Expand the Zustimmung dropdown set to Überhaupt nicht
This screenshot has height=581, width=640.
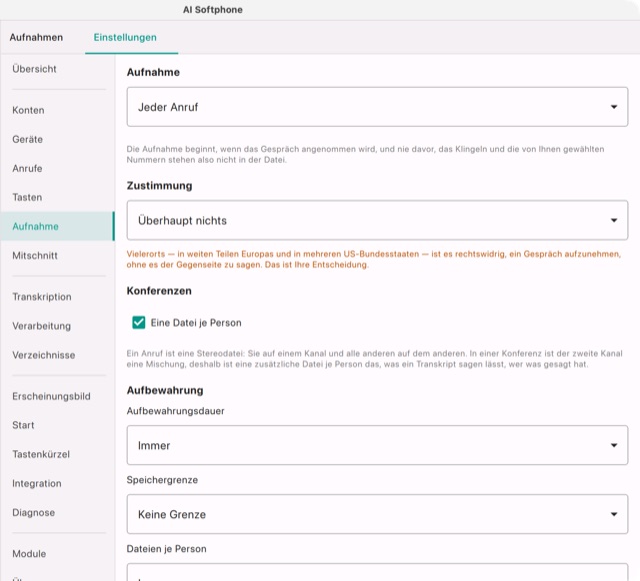coord(377,220)
